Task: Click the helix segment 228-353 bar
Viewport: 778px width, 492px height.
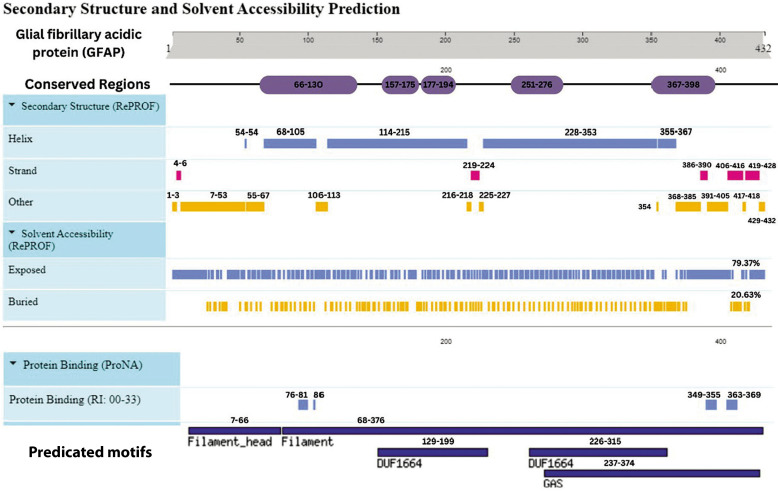Action: (570, 144)
